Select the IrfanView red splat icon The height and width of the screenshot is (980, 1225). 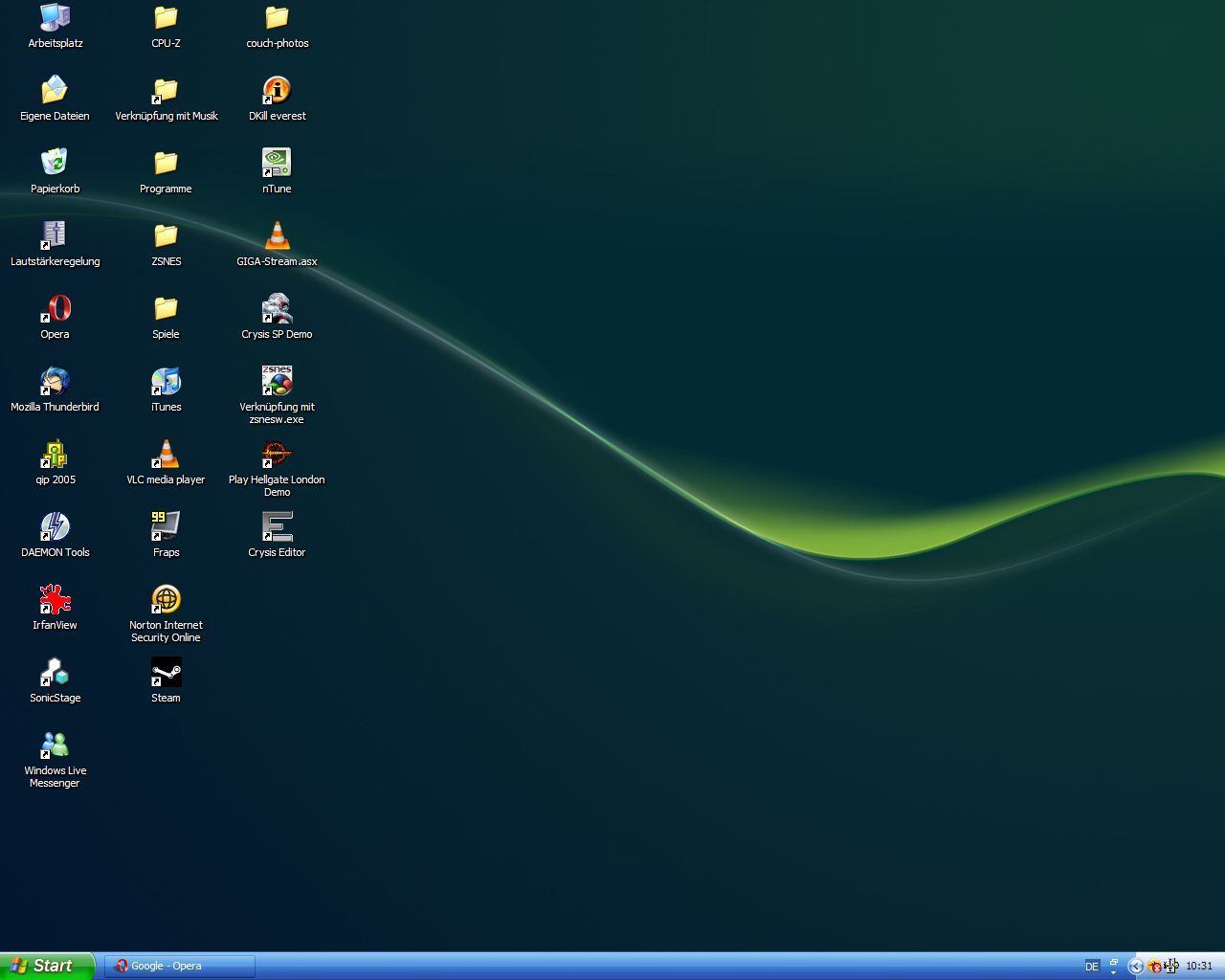coord(55,599)
